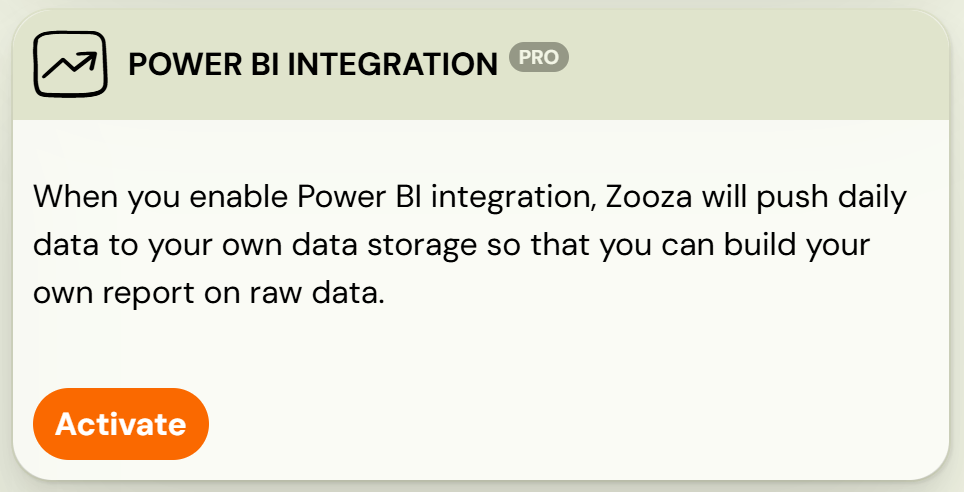Viewport: 964px width, 492px height.
Task: Click the PRO badge beside the title
Action: 539,57
